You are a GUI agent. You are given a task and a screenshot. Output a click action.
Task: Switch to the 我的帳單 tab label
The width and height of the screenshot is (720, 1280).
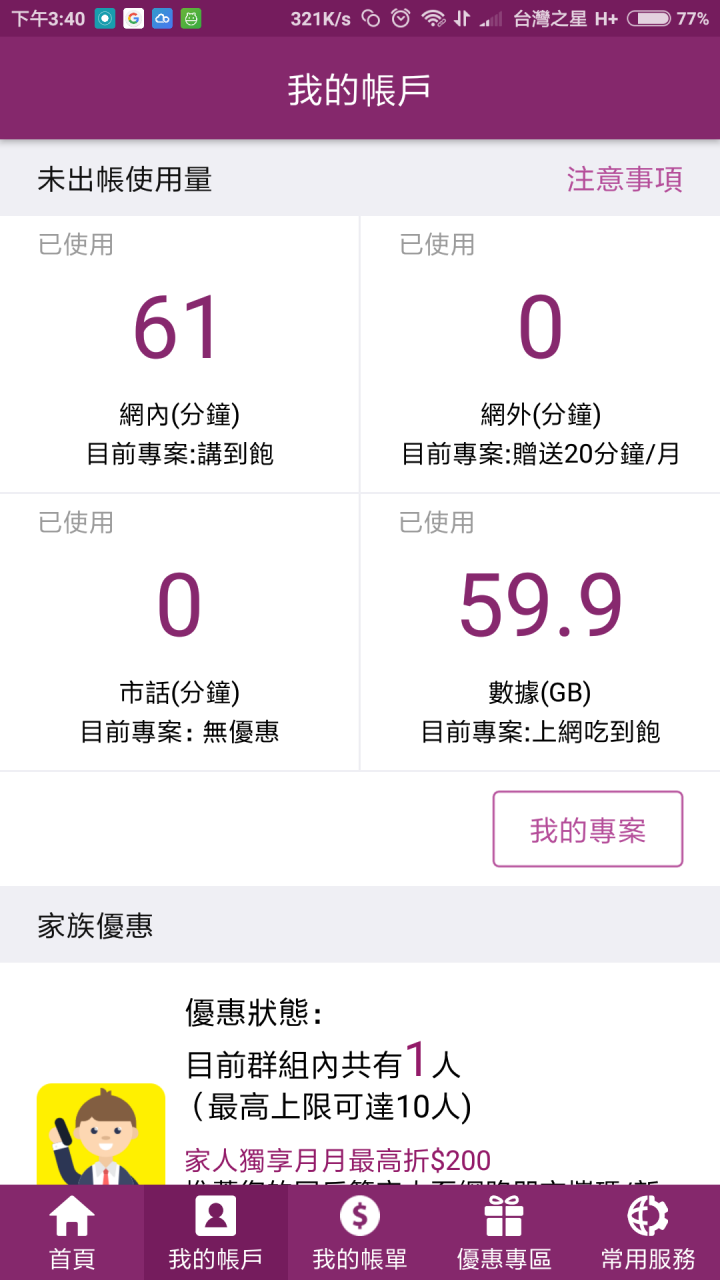[360, 1258]
